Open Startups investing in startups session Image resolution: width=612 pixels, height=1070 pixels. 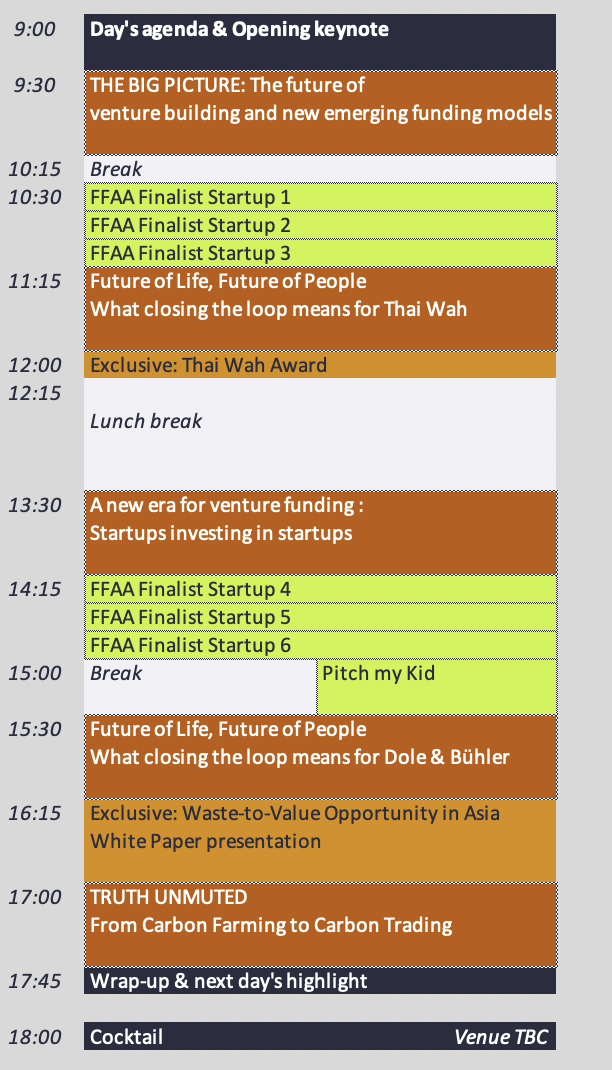(319, 532)
